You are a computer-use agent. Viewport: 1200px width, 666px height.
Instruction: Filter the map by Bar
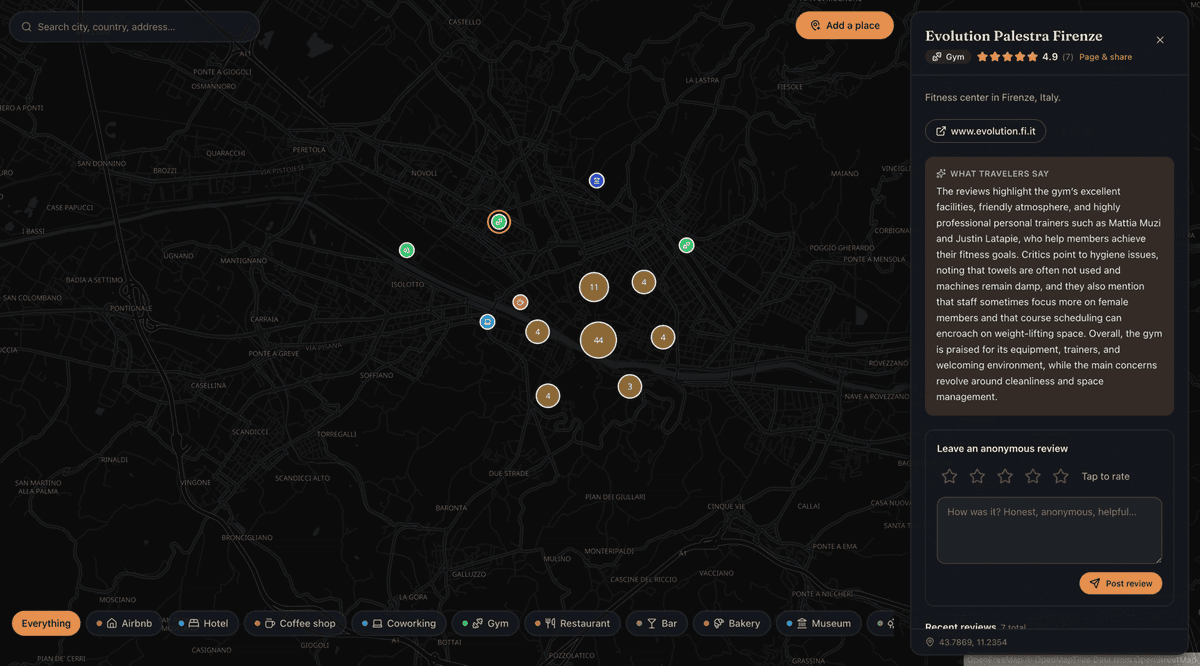point(657,623)
